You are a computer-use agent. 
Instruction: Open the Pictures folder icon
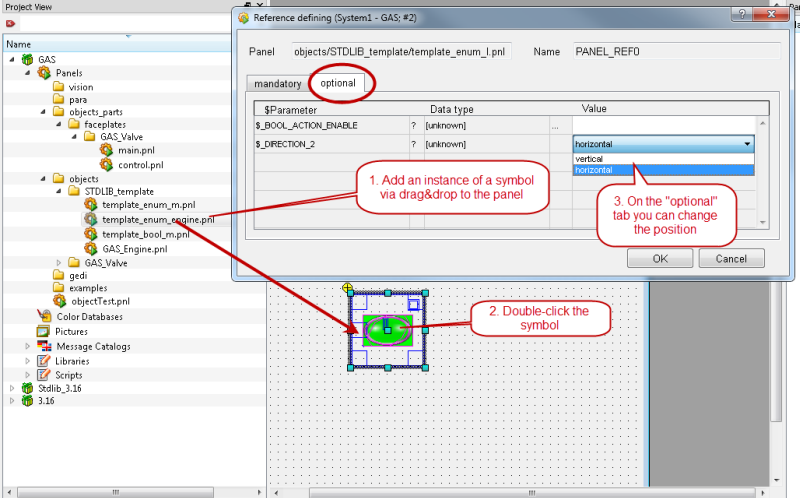(x=43, y=331)
